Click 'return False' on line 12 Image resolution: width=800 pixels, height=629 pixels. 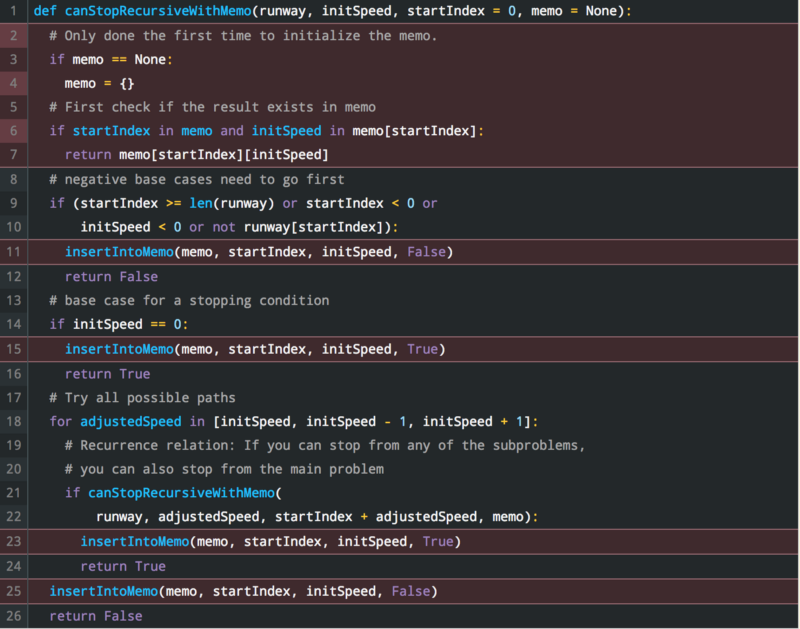coord(111,276)
